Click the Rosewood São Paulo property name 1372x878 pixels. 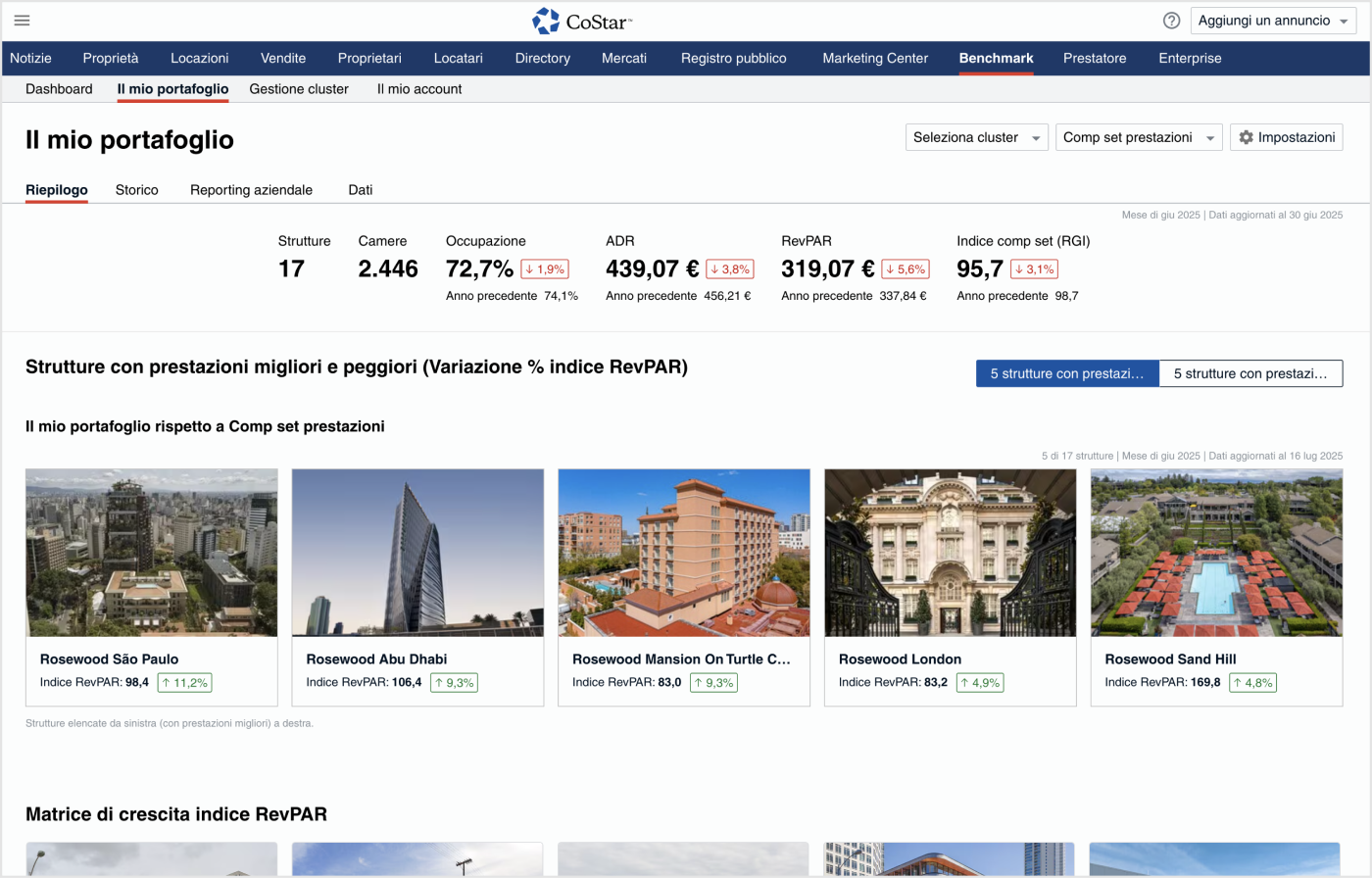109,659
